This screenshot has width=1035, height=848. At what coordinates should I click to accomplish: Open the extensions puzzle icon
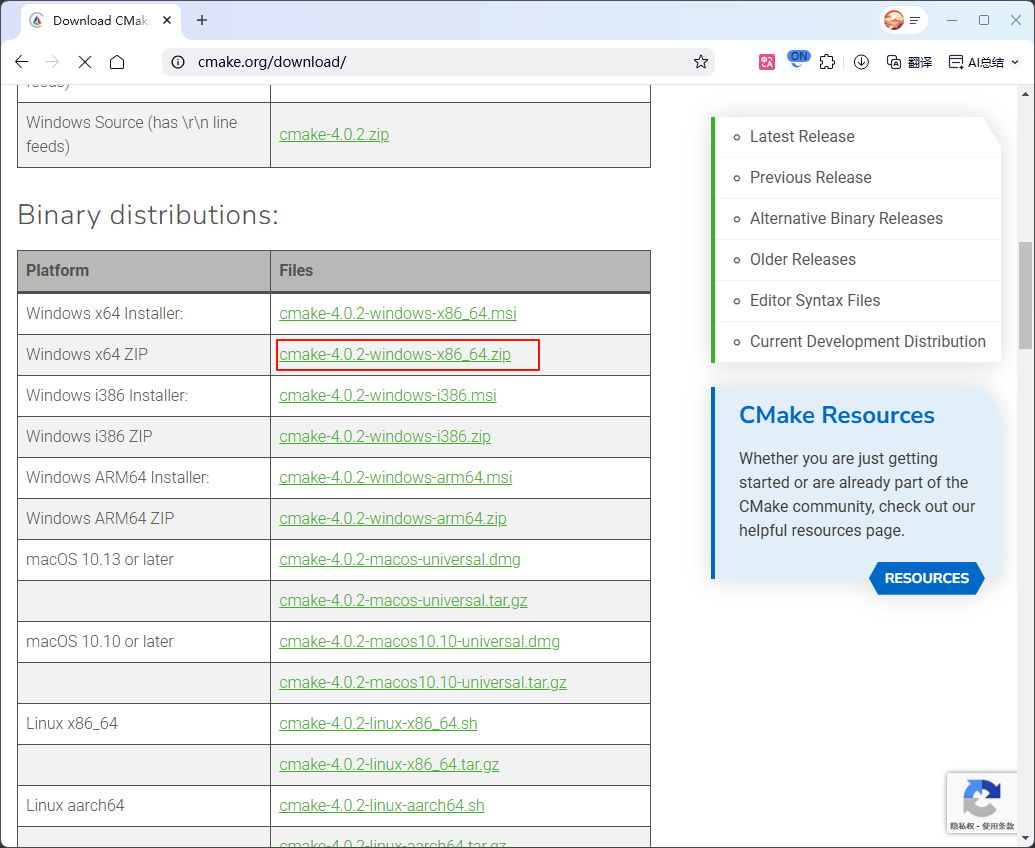(827, 62)
